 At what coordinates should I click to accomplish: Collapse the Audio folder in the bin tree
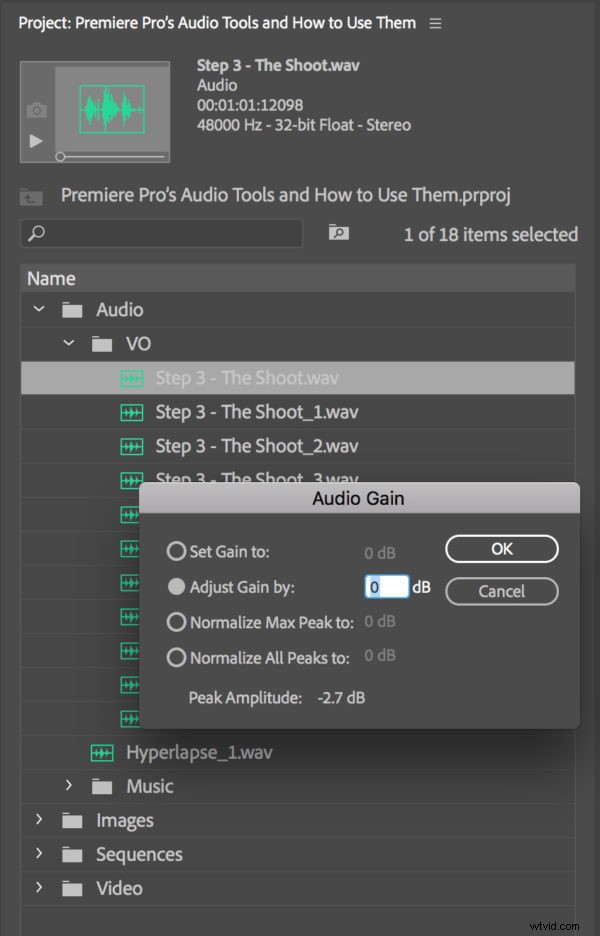tap(39, 309)
